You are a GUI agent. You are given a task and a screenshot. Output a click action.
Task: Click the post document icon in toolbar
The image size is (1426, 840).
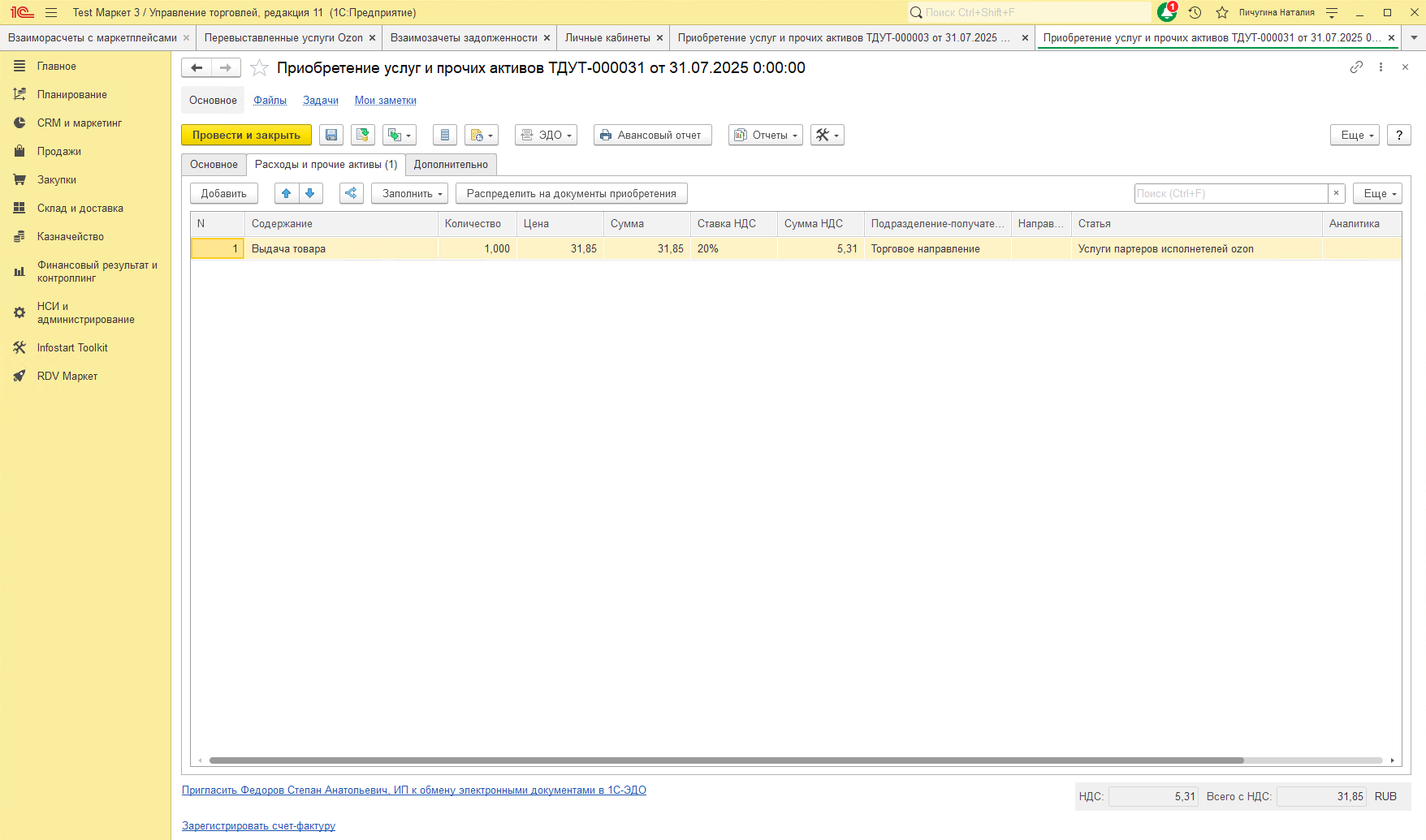[x=363, y=135]
